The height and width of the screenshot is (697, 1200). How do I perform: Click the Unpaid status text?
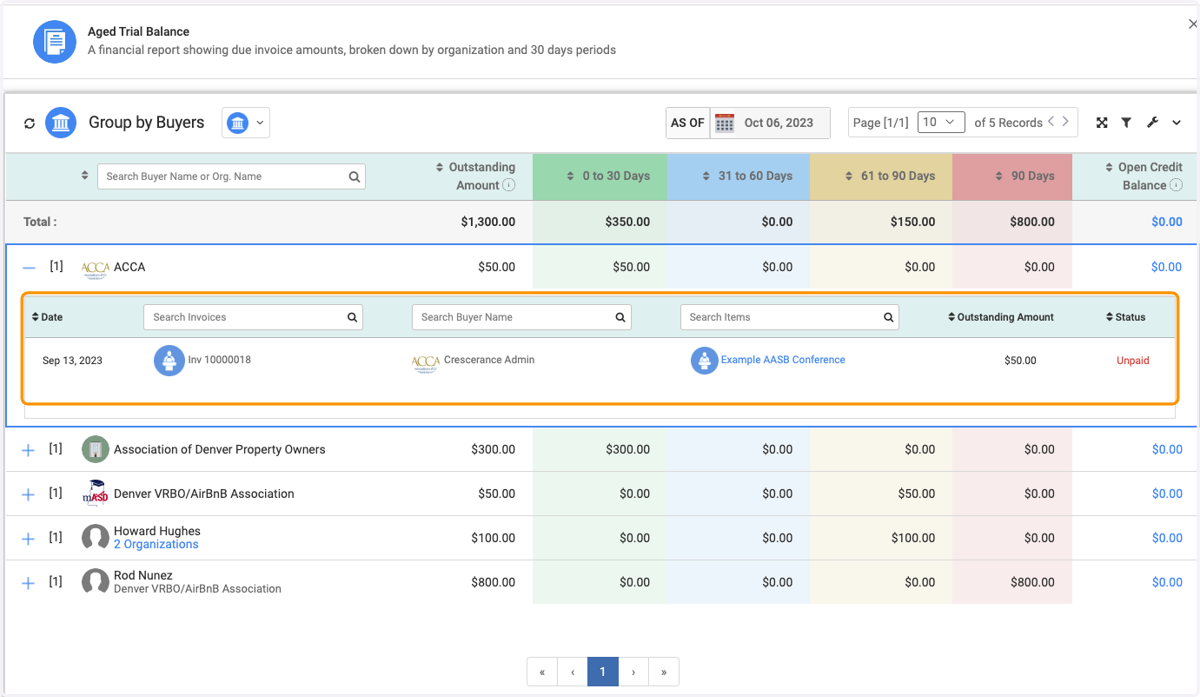coord(1133,361)
